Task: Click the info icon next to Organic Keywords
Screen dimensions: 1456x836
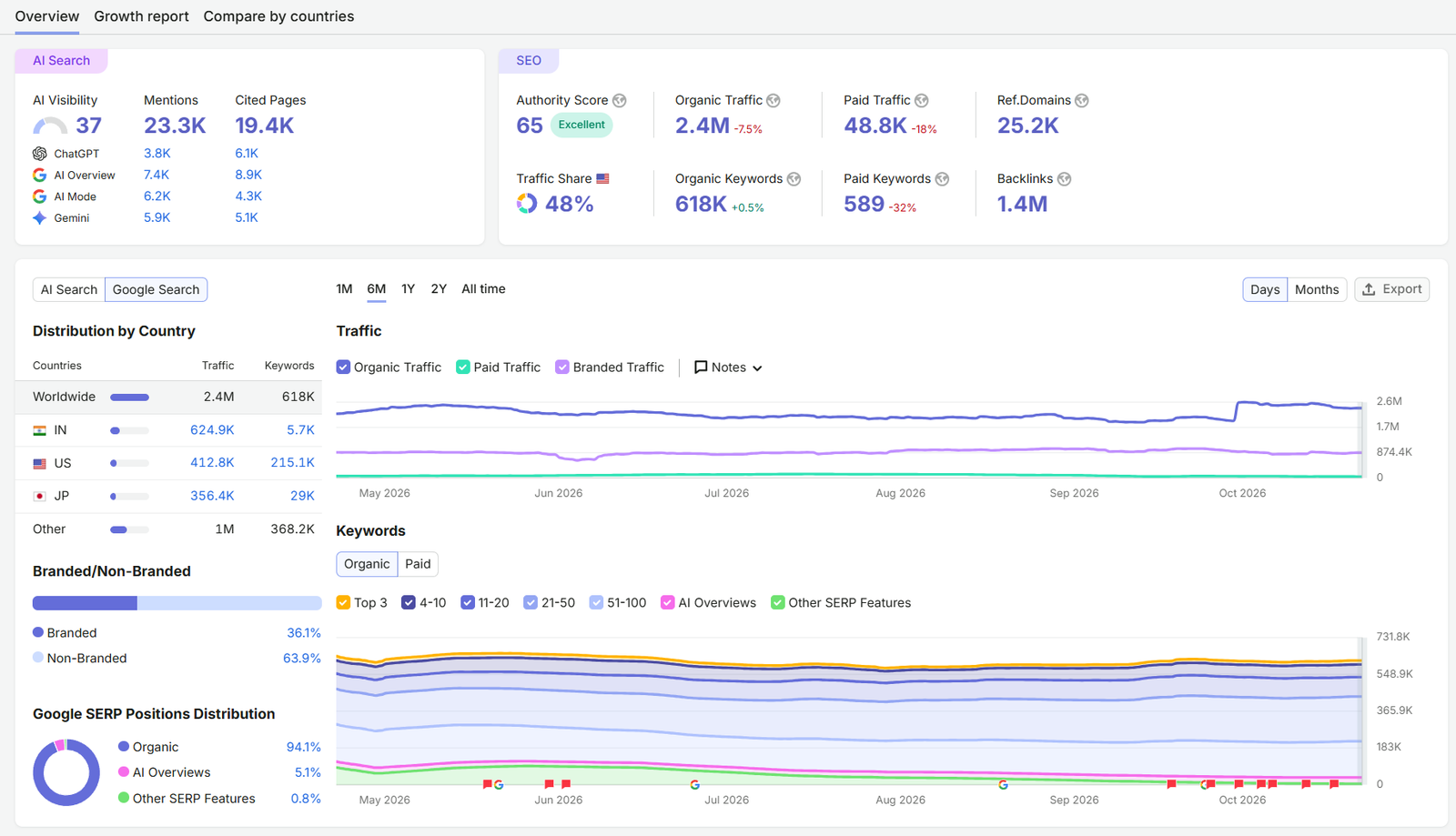Action: coord(794,179)
